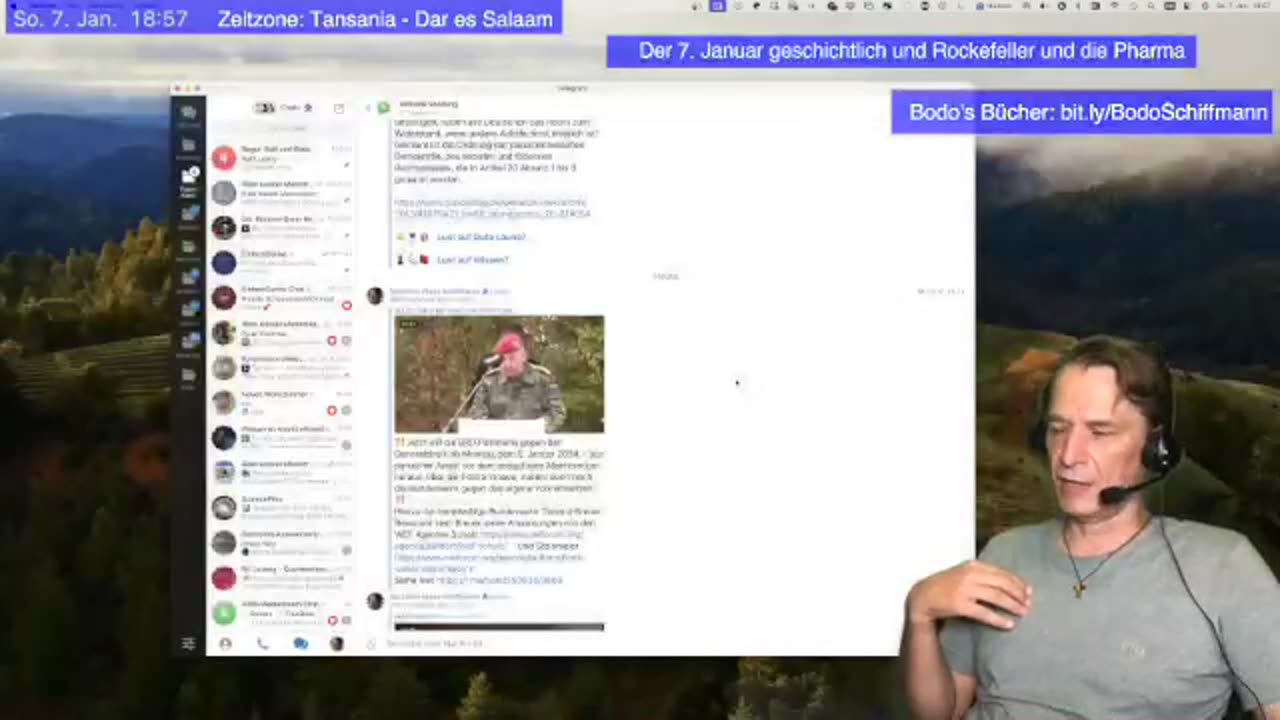The image size is (1280, 720).
Task: Switch to the Chats bubble tab
Action: pos(300,644)
